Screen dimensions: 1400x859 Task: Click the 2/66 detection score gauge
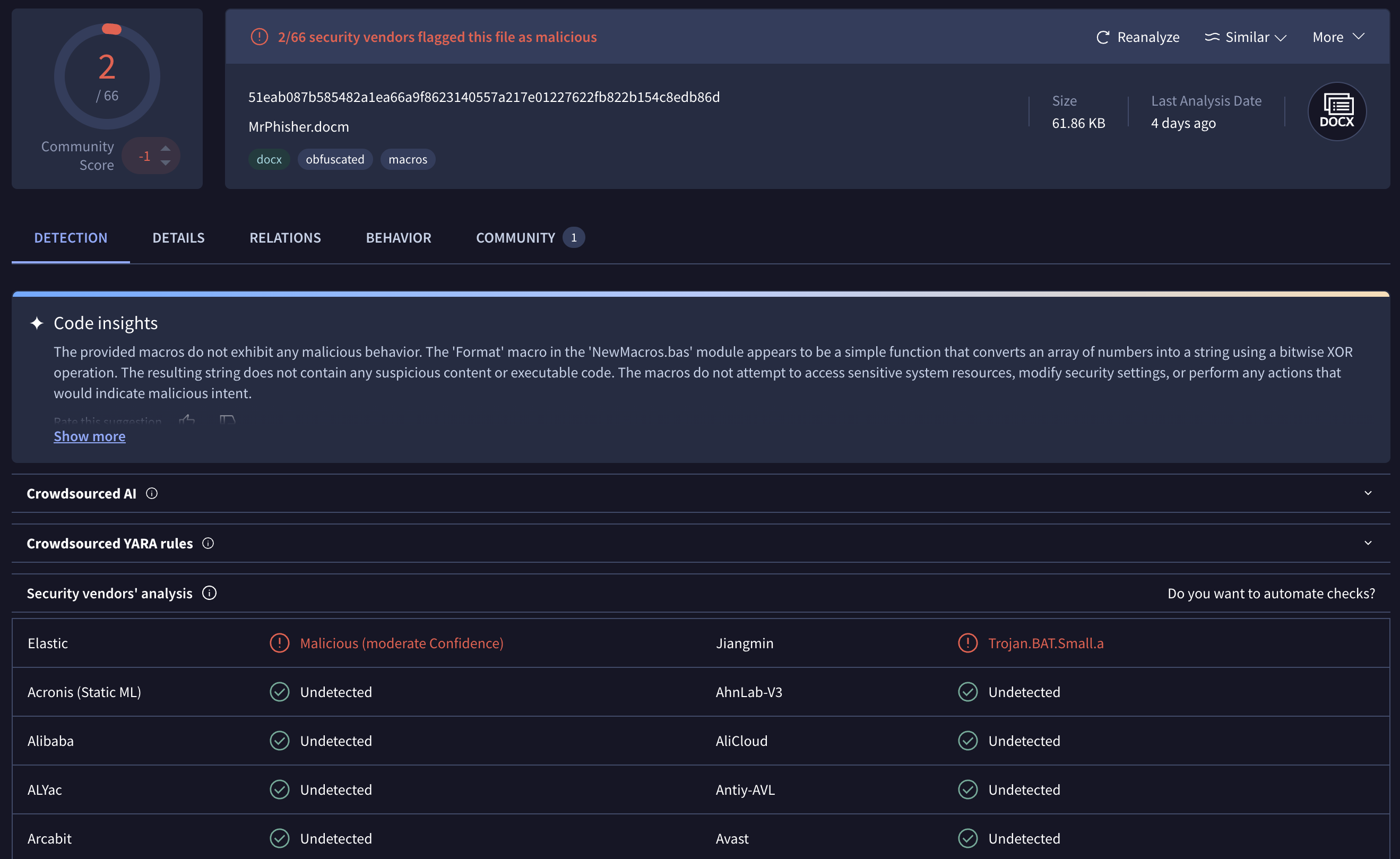tap(107, 75)
